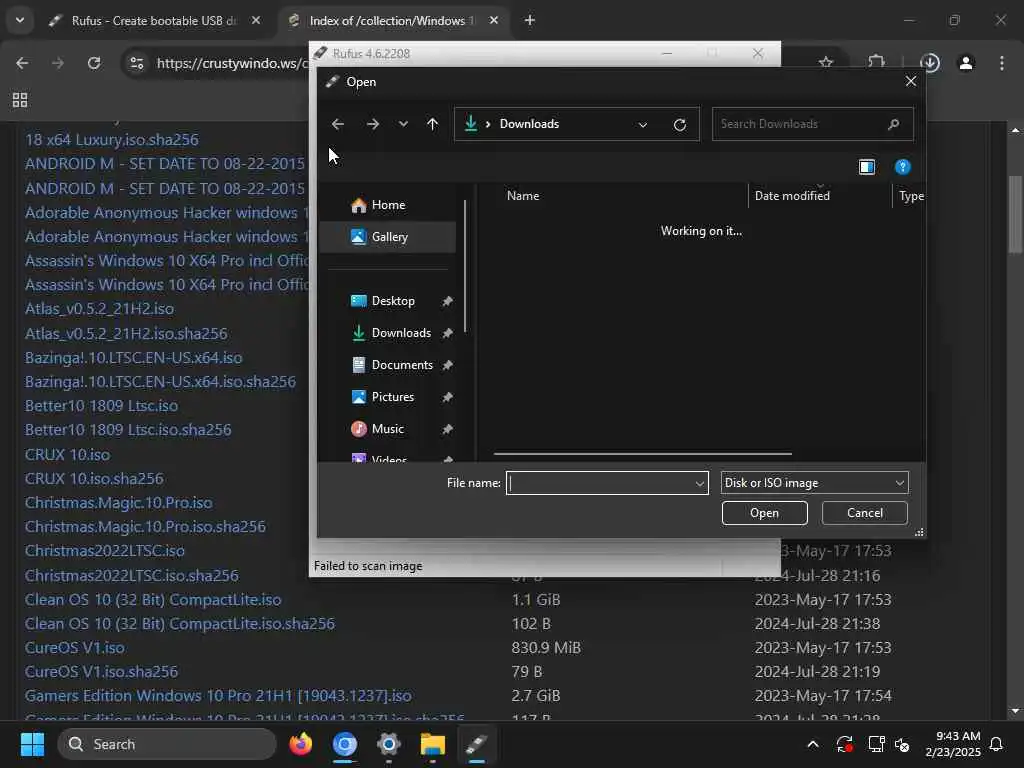Screen dimensions: 1024x768
Task: Bookmark this page with the star
Action: click(x=826, y=63)
